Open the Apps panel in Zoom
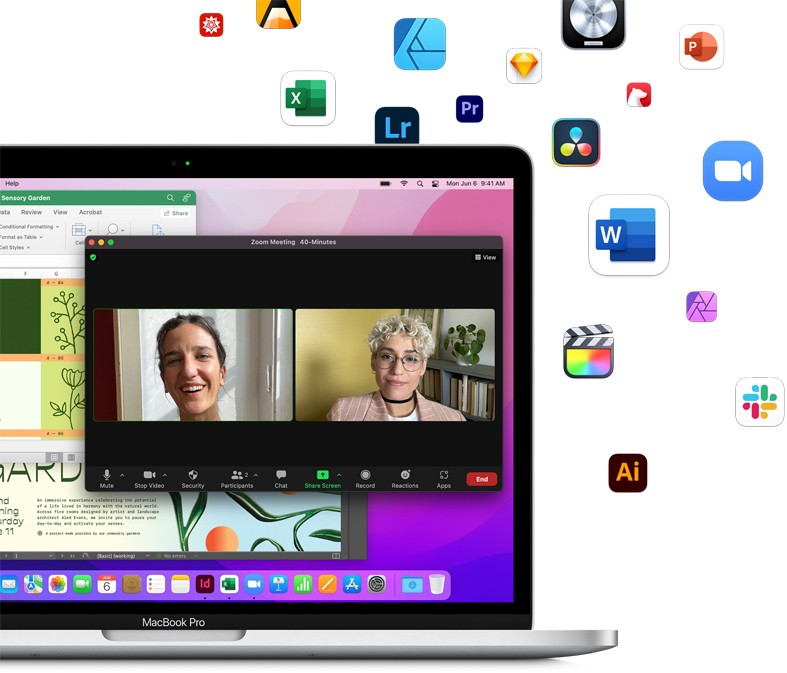Viewport: 787px width, 673px height. (x=444, y=476)
